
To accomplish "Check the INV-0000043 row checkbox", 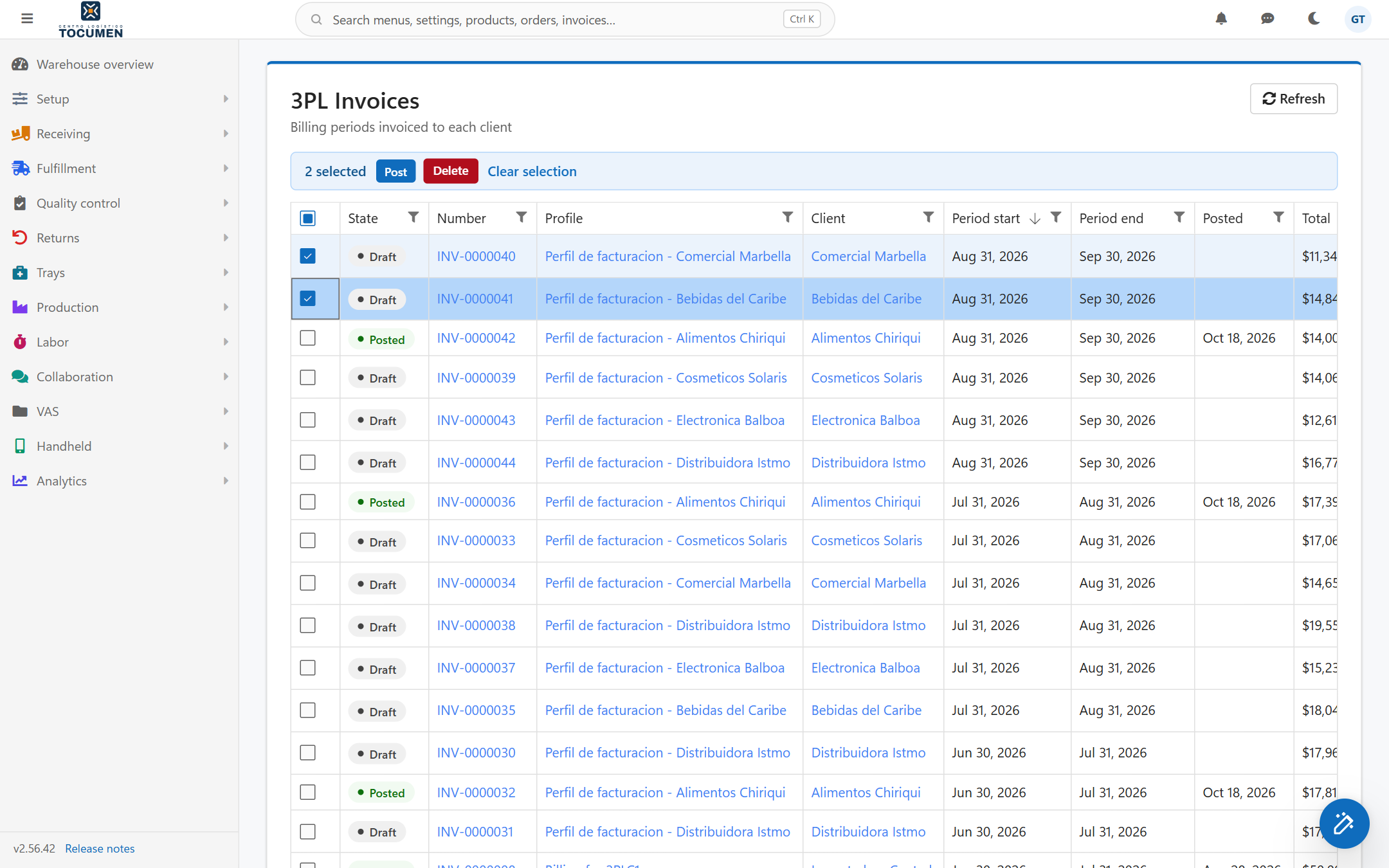I will (x=308, y=420).
